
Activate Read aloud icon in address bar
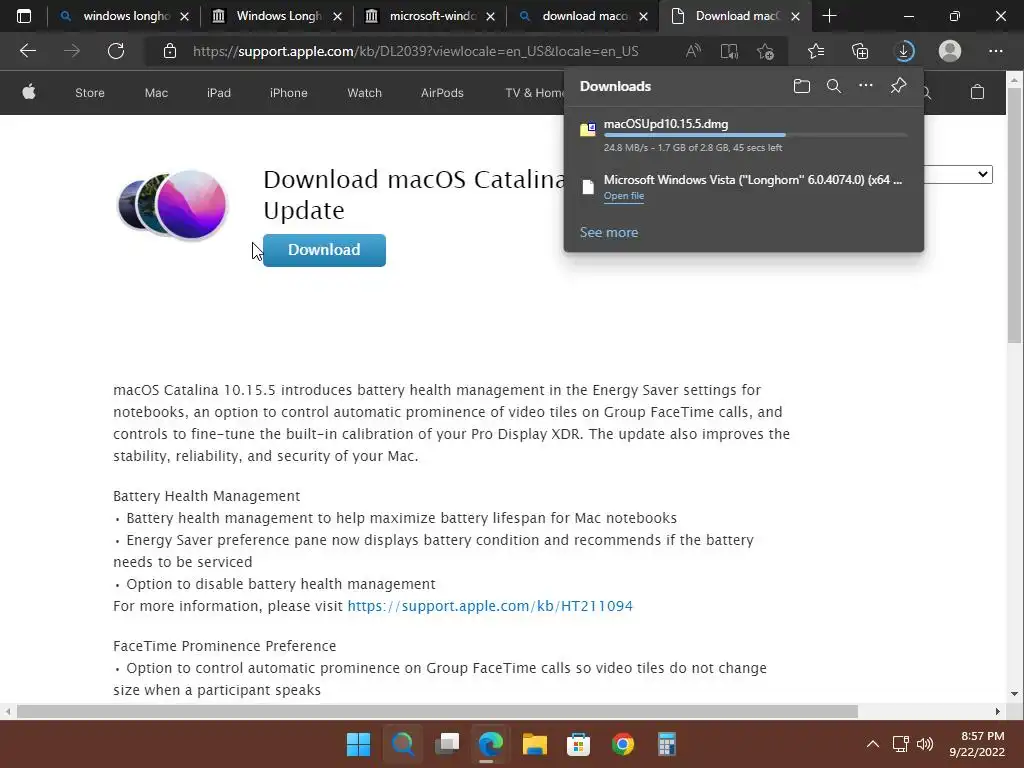694,51
